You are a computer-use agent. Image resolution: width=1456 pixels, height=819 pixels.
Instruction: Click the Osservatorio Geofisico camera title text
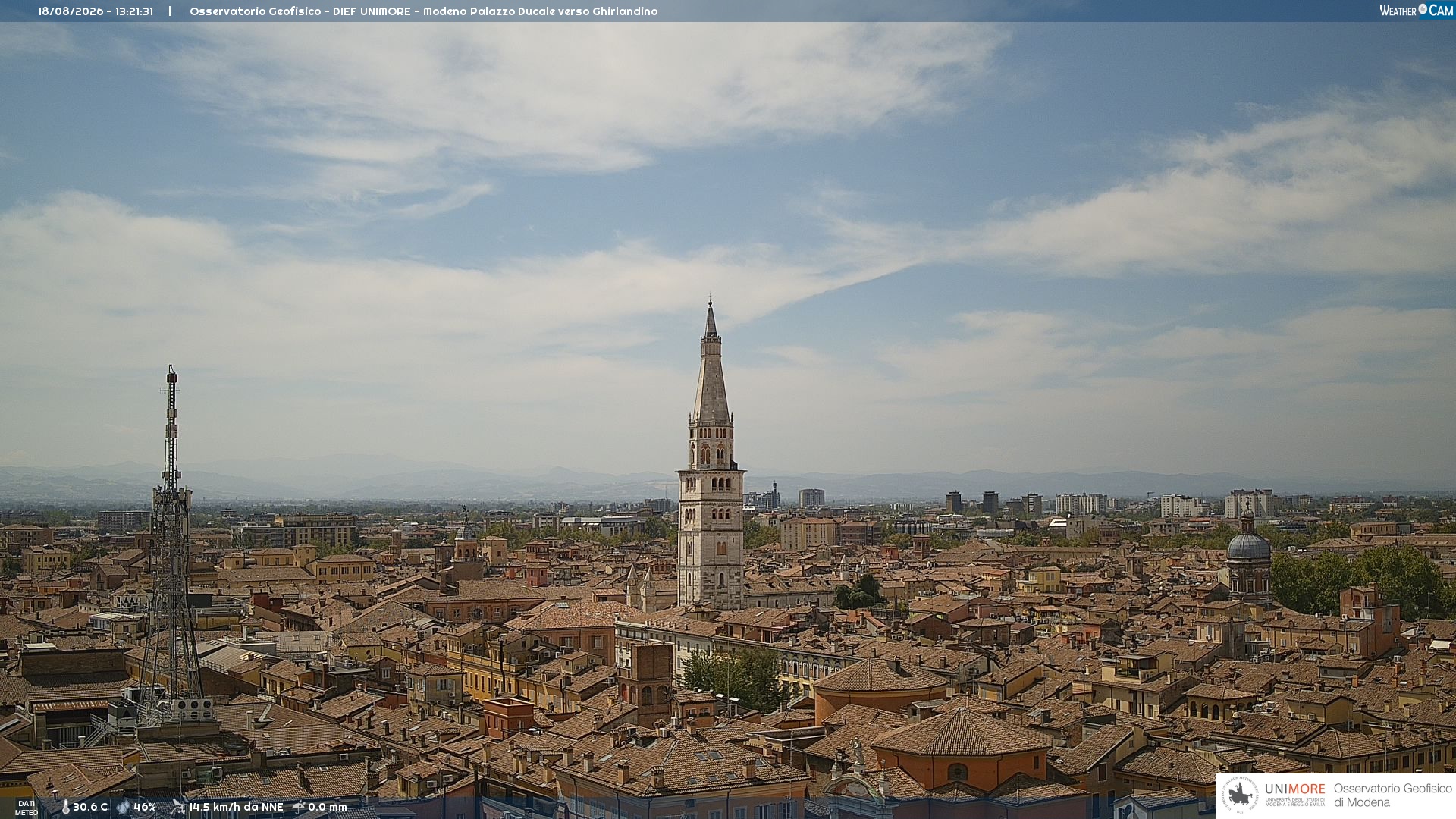(424, 11)
